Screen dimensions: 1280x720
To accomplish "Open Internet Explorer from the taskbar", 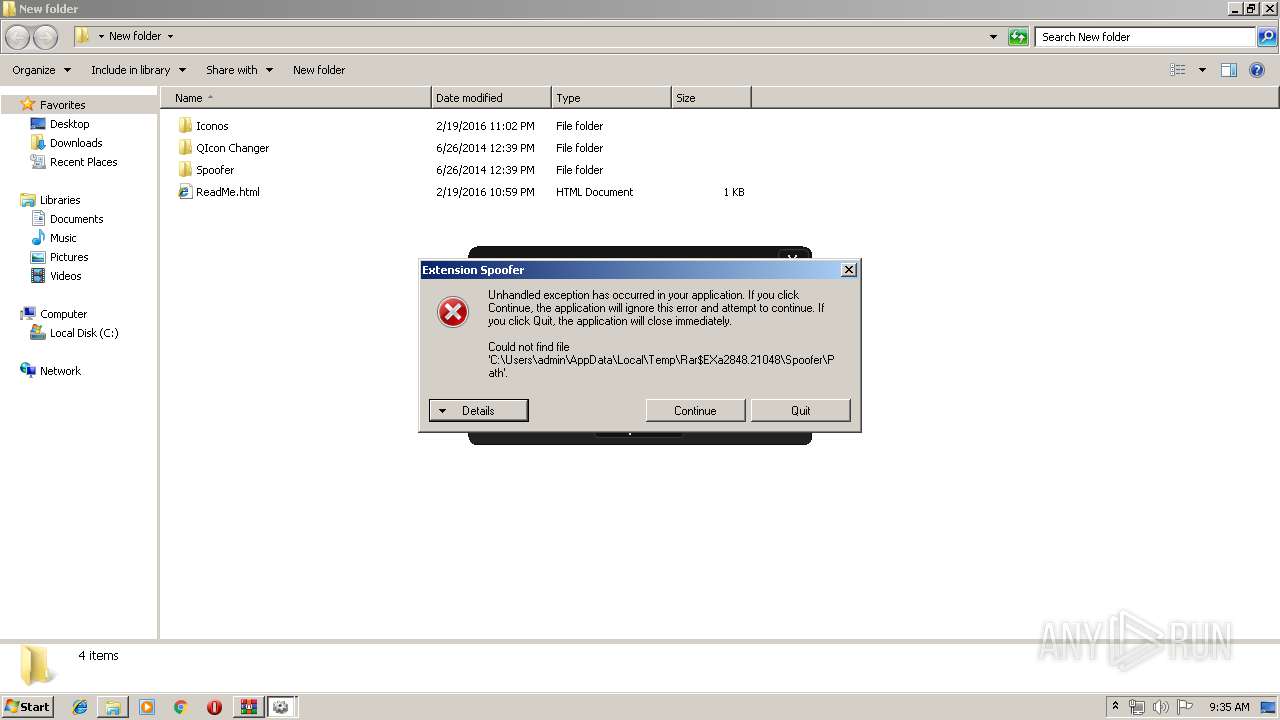I will (80, 707).
